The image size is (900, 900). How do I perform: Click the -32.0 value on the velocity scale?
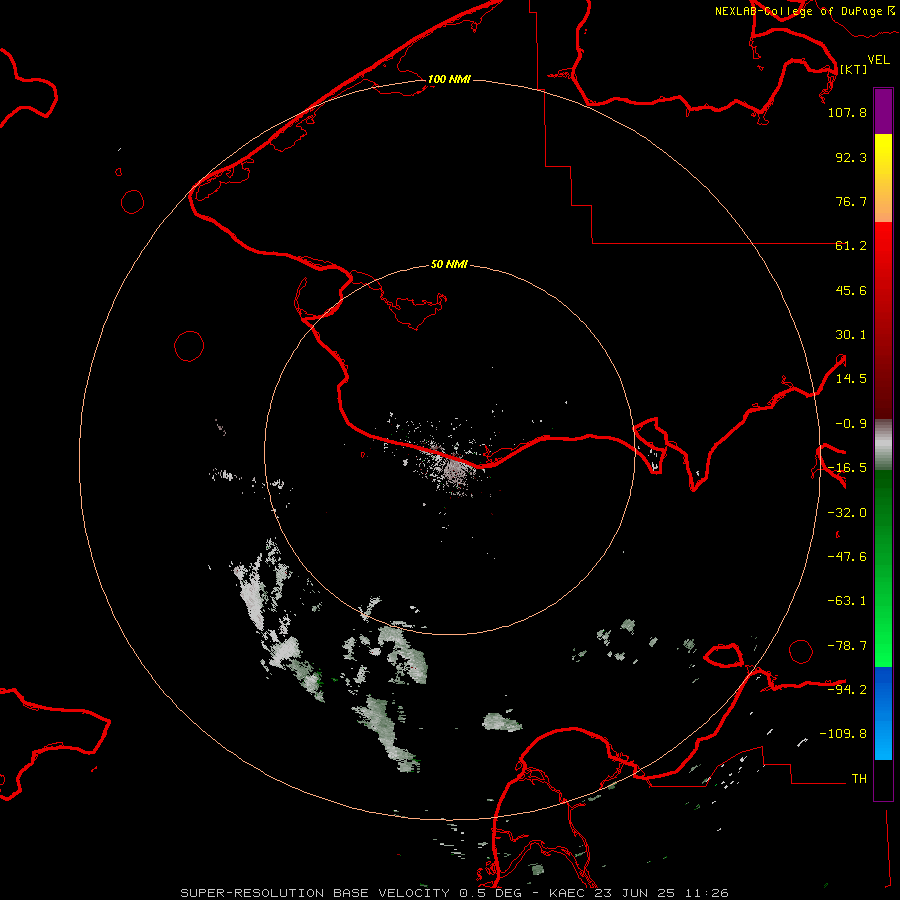[847, 513]
